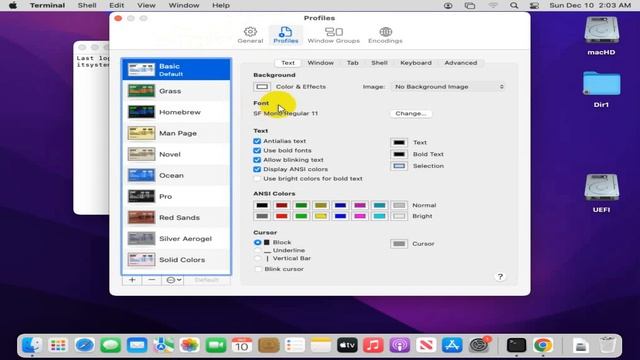The height and width of the screenshot is (360, 640).
Task: Open Maps from the Dock
Action: point(163,345)
